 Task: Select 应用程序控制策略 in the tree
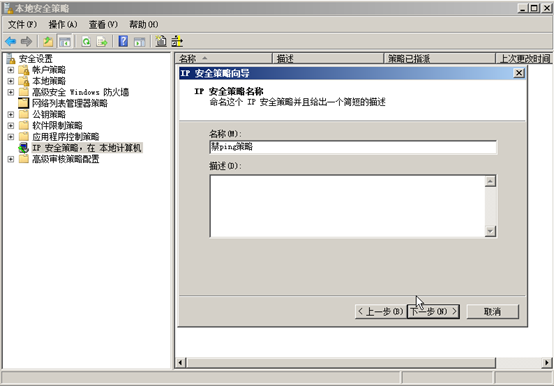point(65,137)
